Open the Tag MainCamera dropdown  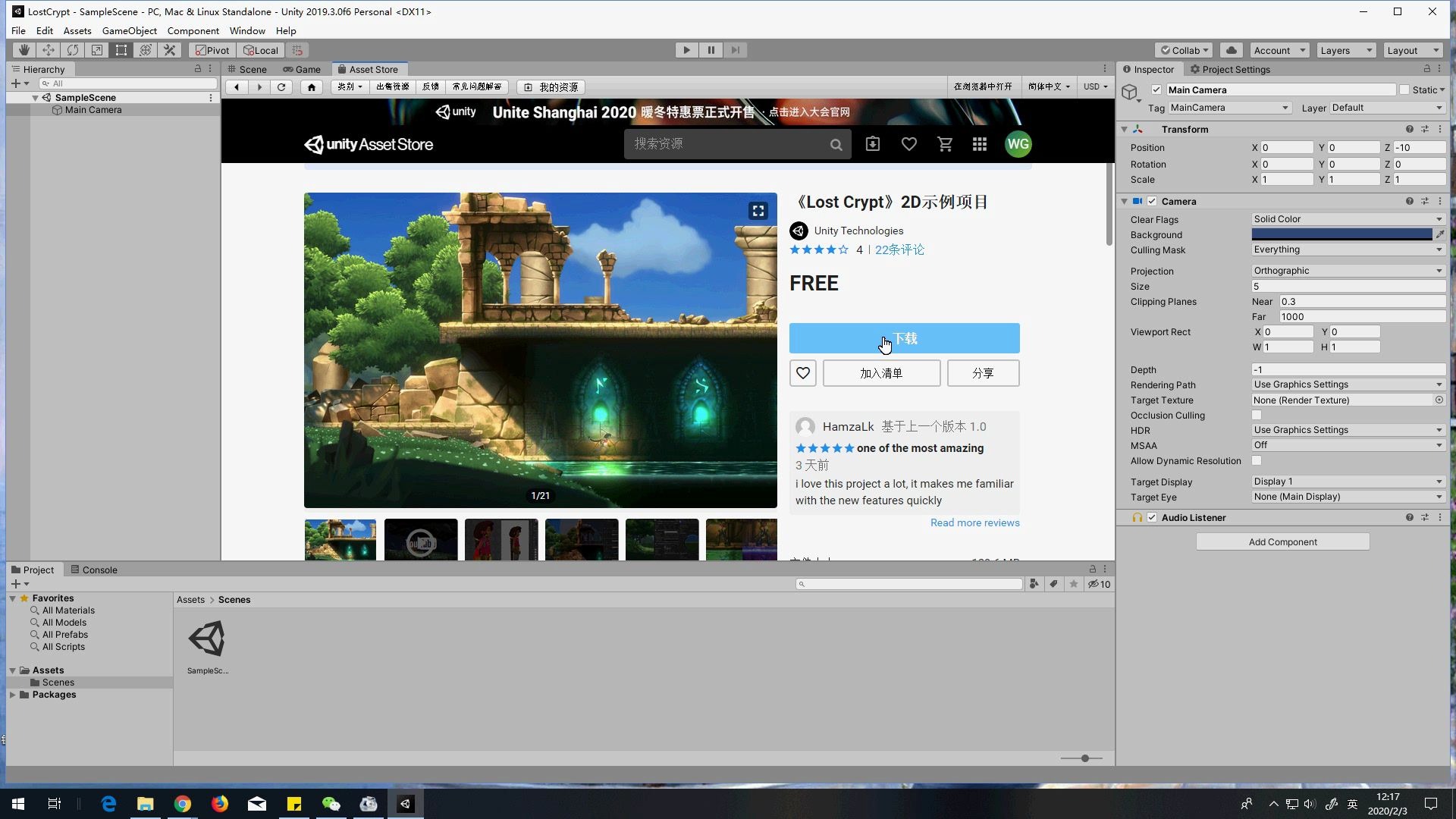click(x=1229, y=108)
